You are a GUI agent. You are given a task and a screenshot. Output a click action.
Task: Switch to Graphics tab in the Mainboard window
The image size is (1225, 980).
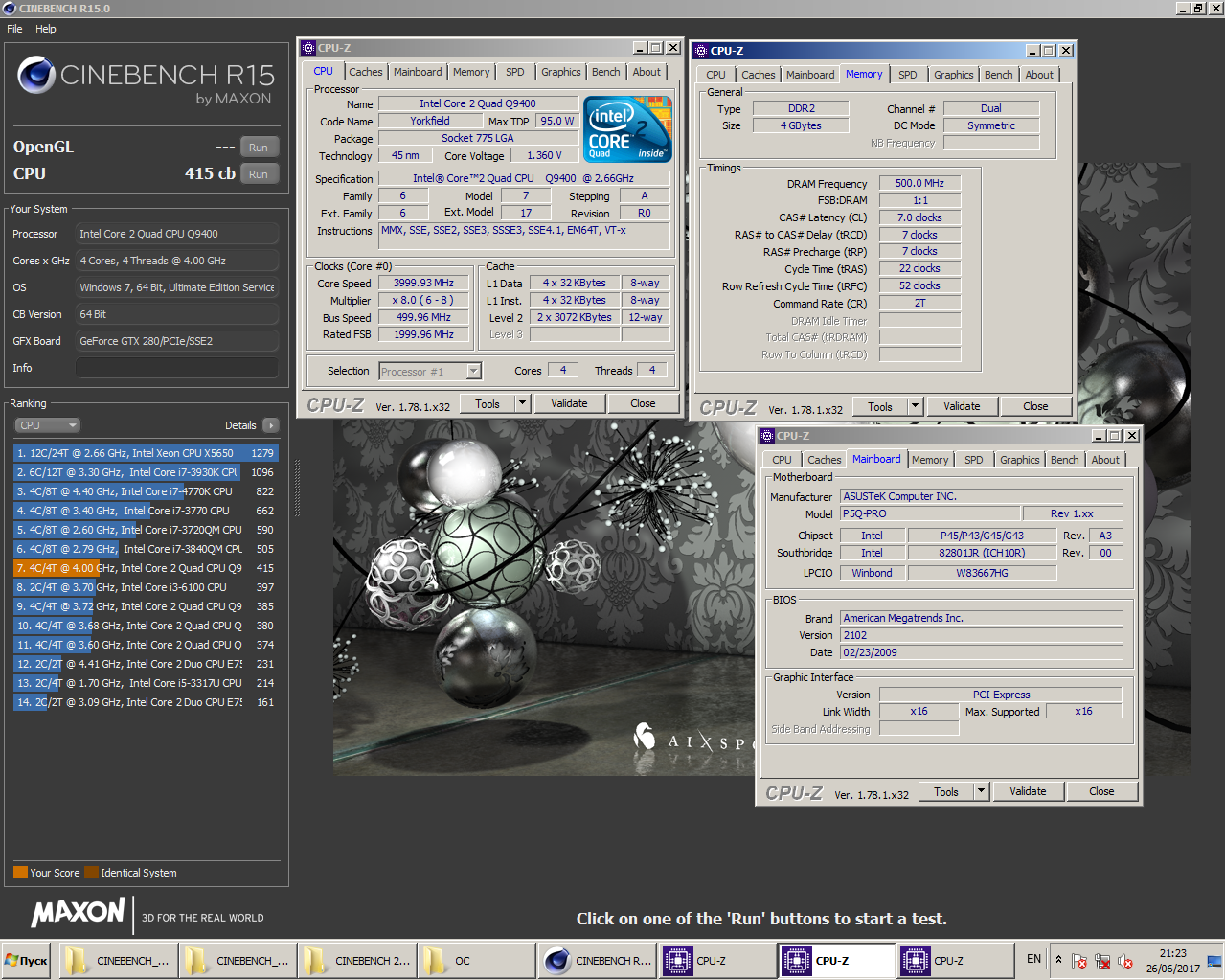click(1019, 460)
